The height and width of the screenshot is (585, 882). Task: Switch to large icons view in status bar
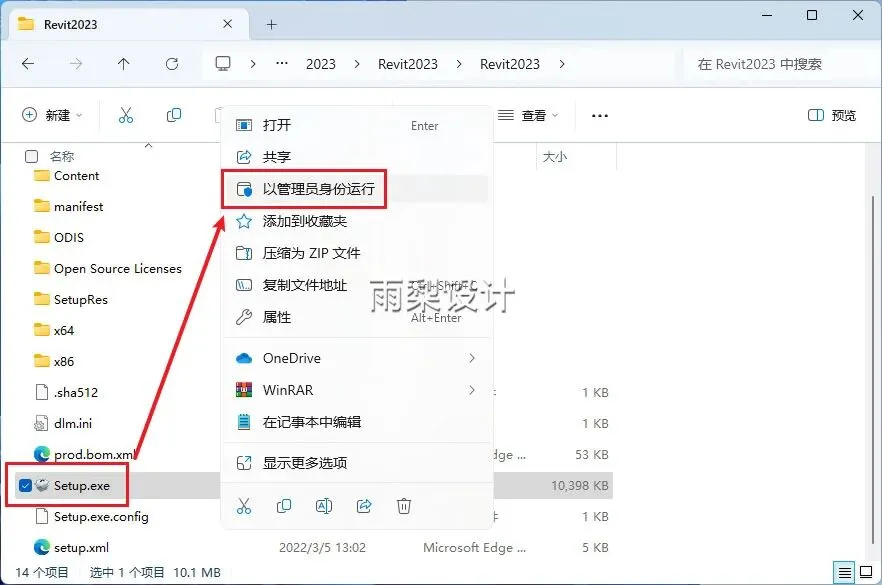point(866,573)
